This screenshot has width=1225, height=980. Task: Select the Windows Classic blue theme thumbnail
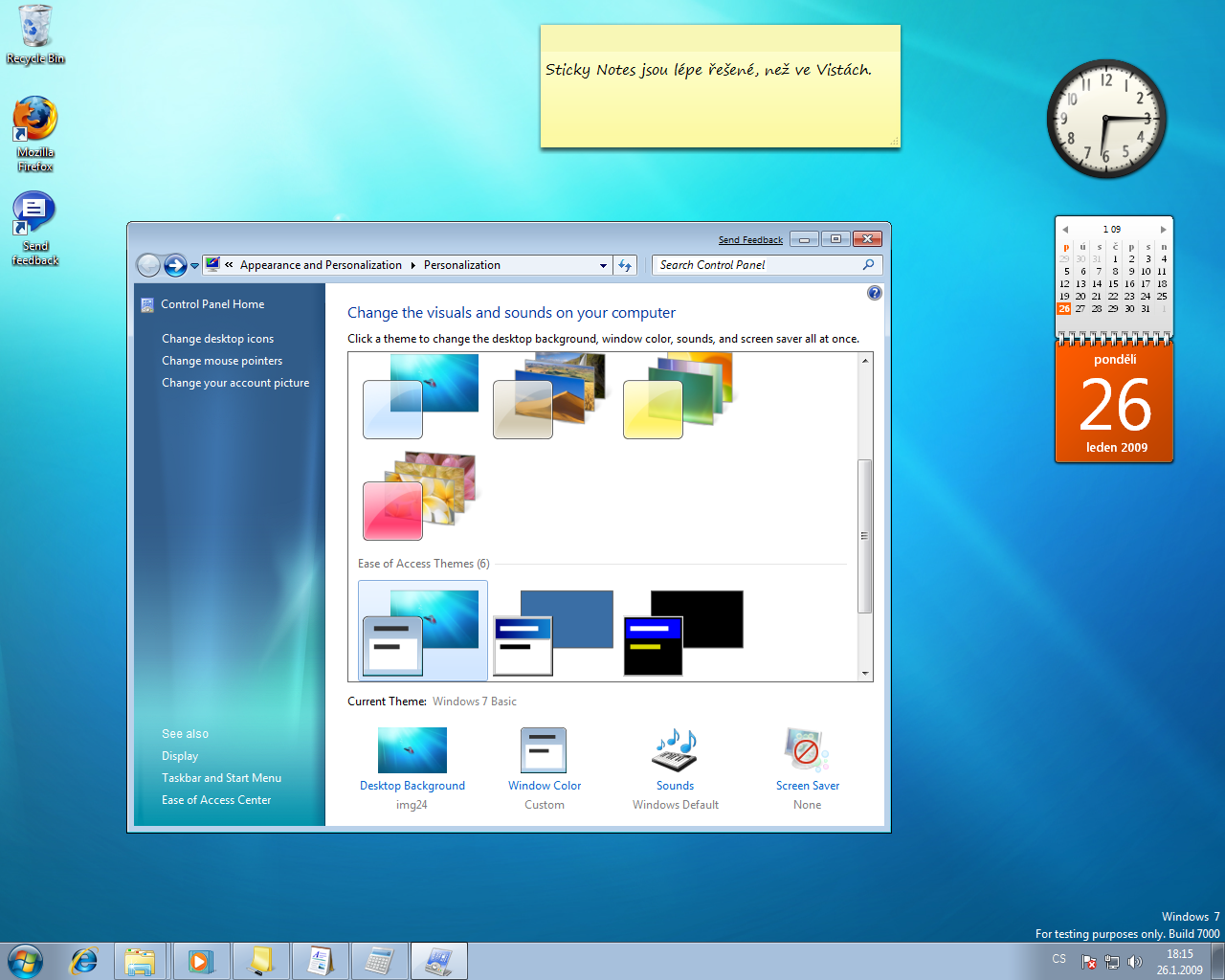click(x=553, y=633)
